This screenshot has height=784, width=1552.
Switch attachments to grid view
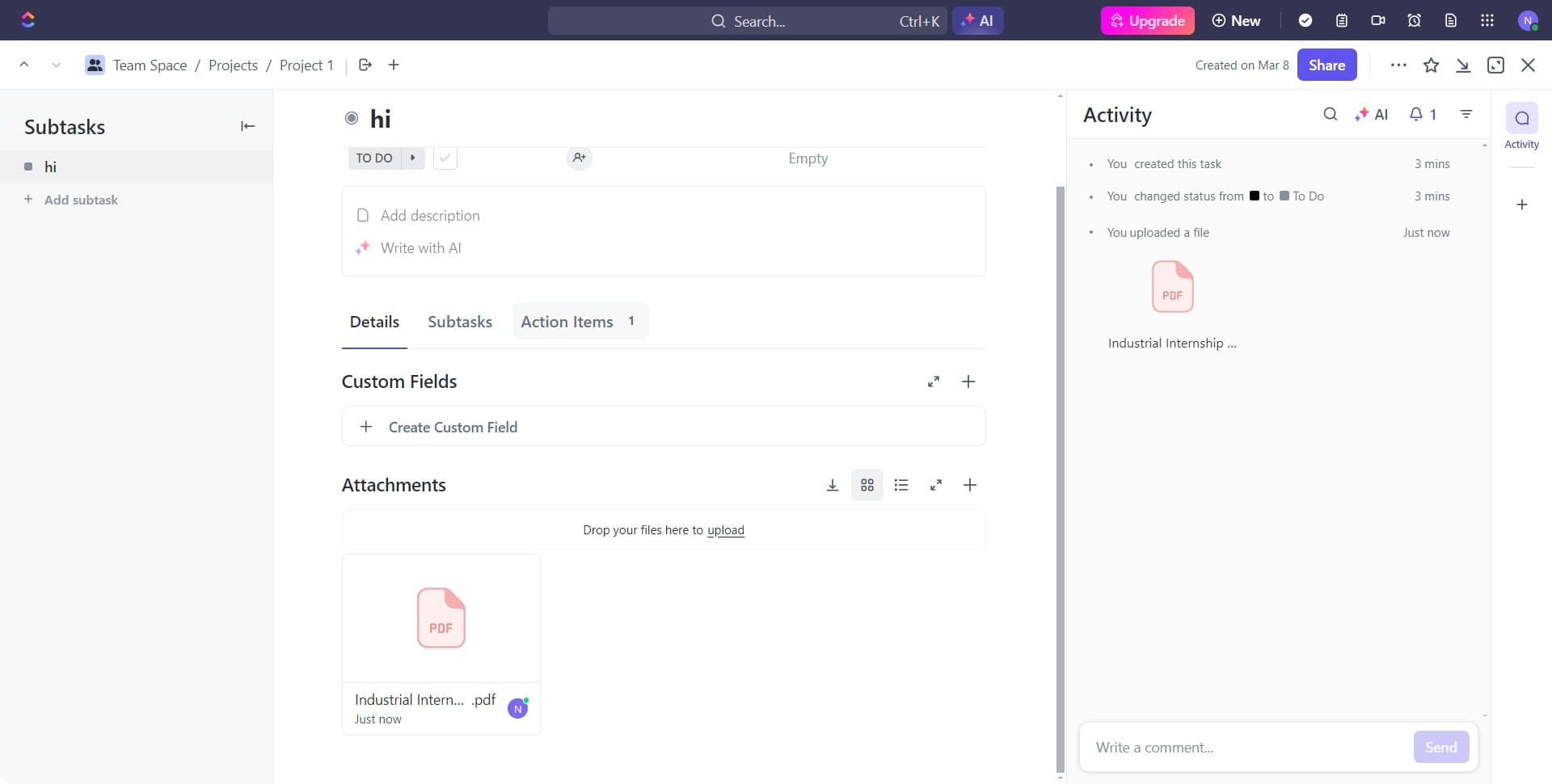(x=867, y=485)
